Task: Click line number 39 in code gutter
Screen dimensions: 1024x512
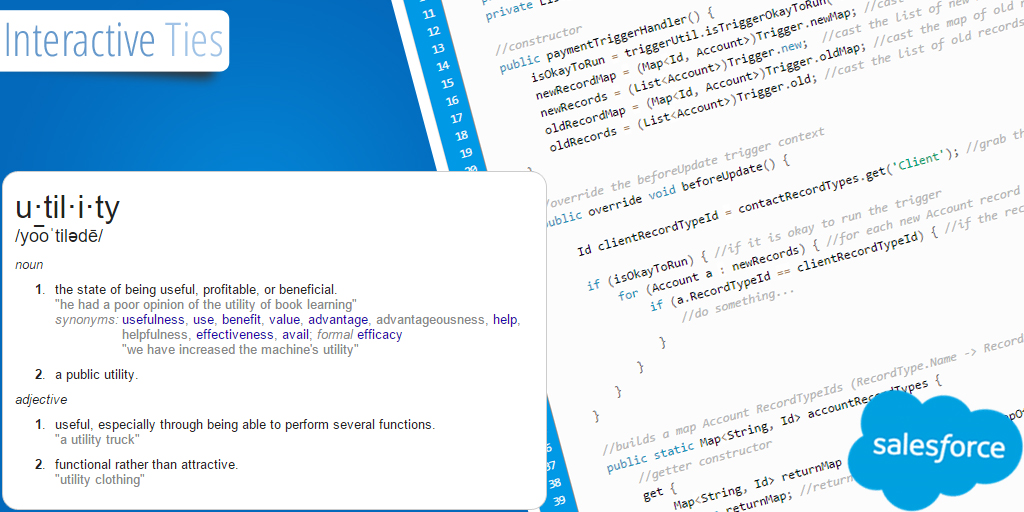Action: click(x=557, y=500)
